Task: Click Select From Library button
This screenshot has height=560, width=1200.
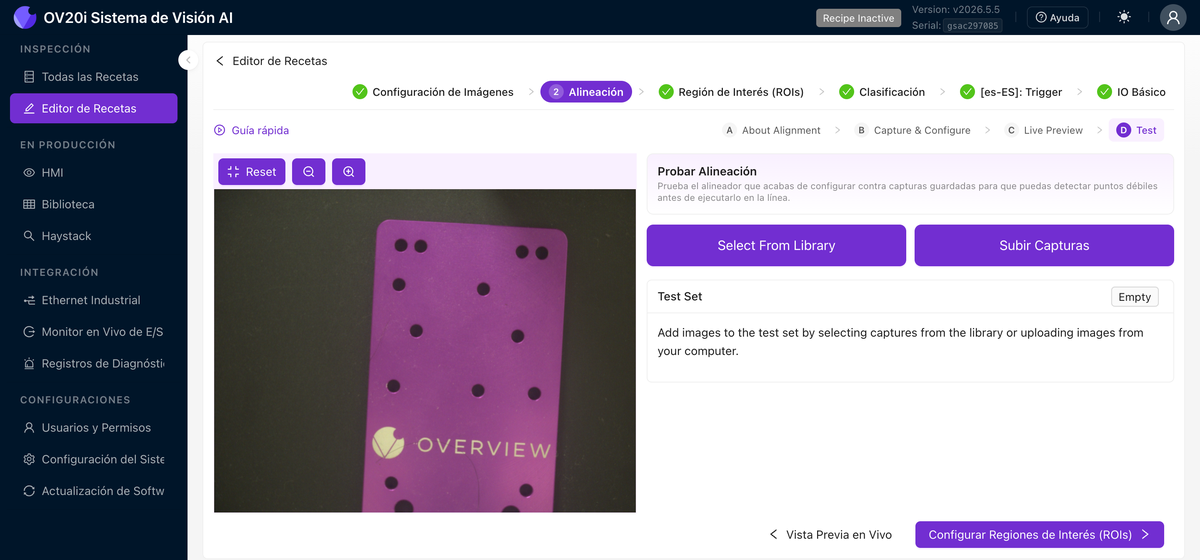Action: coord(776,245)
